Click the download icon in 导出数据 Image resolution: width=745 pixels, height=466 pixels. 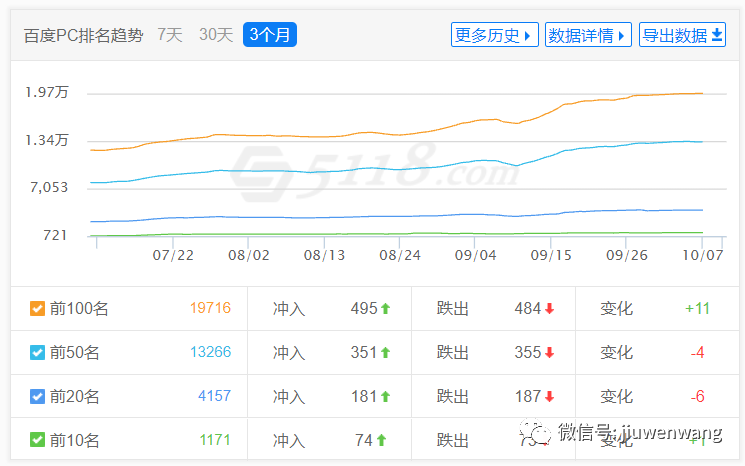pyautogui.click(x=716, y=35)
